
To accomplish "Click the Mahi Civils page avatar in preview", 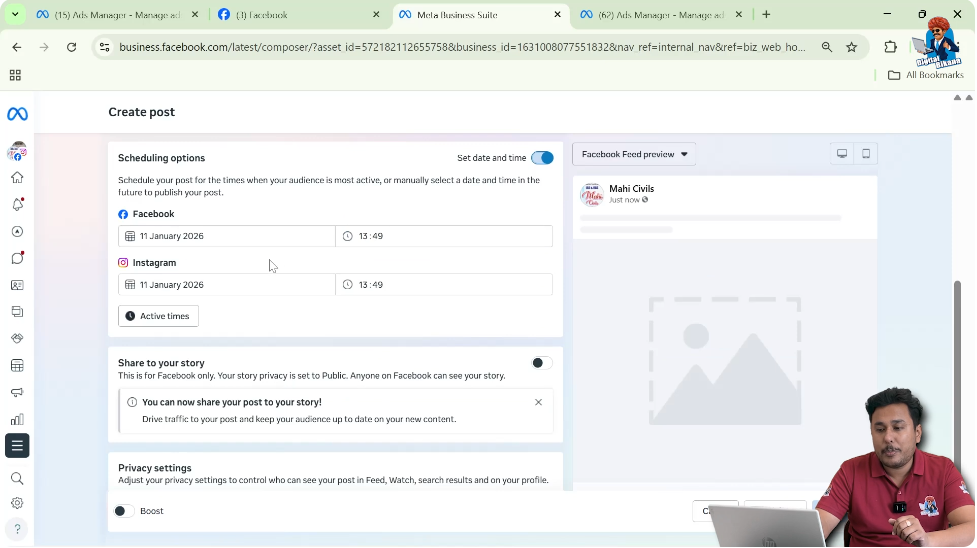I will (x=592, y=195).
